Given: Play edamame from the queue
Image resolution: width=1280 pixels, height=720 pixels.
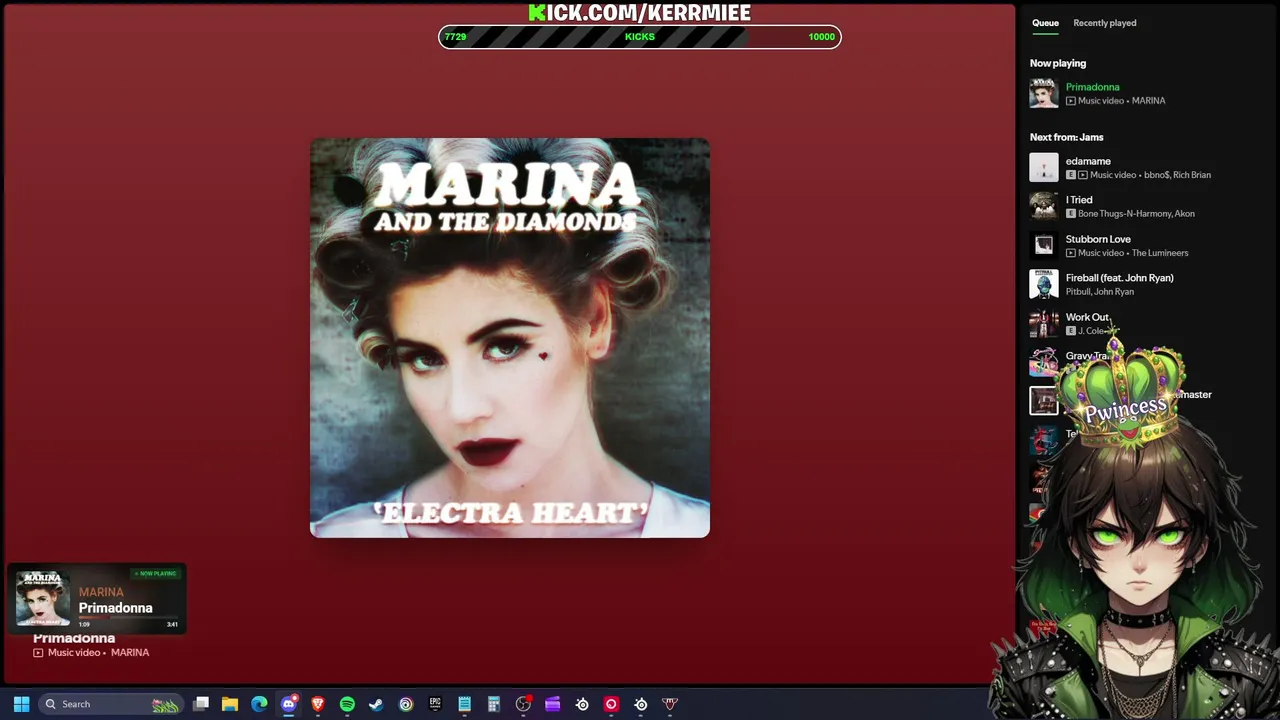Looking at the screenshot, I should point(1088,161).
